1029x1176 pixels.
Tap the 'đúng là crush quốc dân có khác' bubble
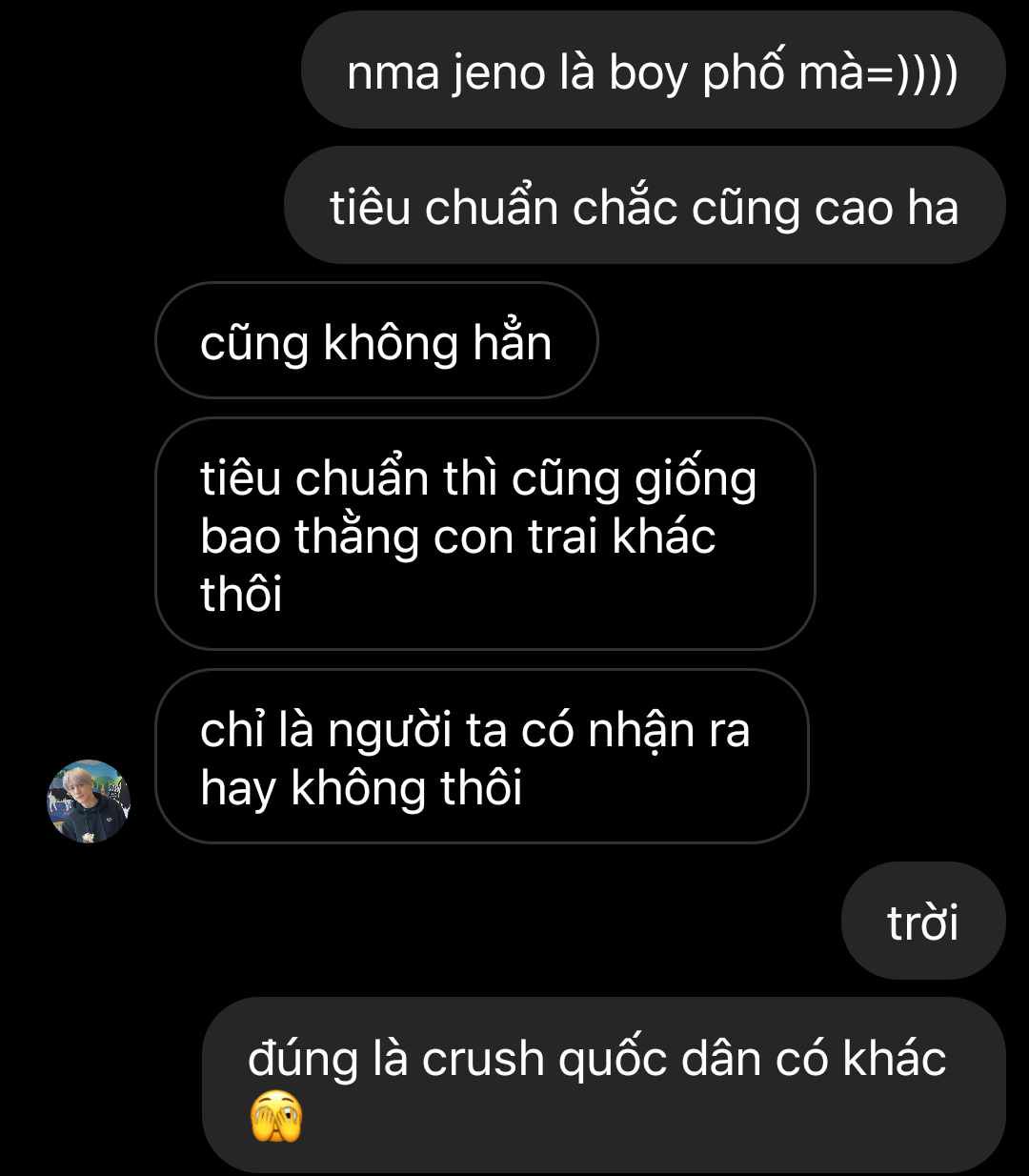tap(604, 1085)
